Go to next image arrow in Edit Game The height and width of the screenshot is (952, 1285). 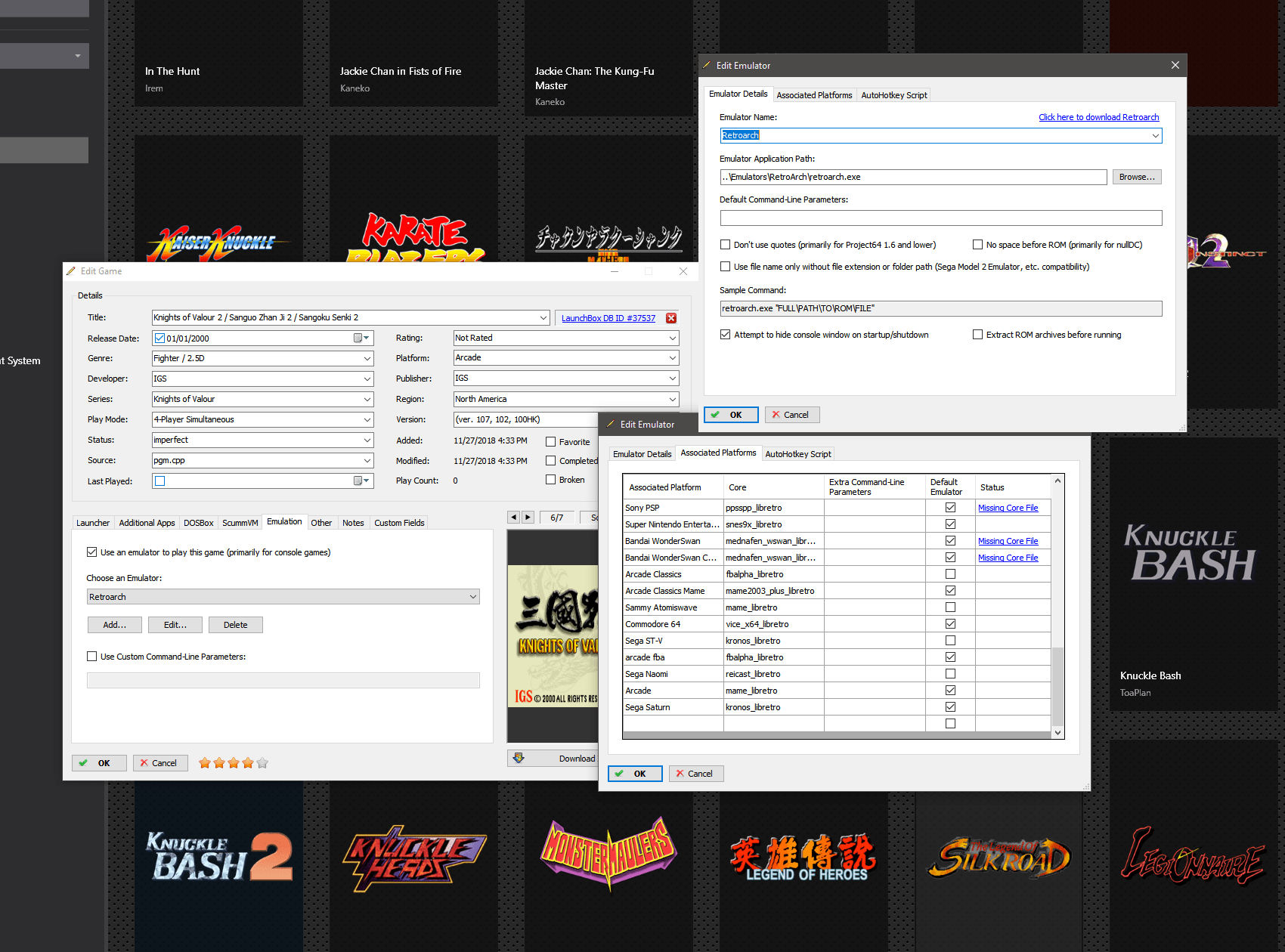tap(528, 518)
